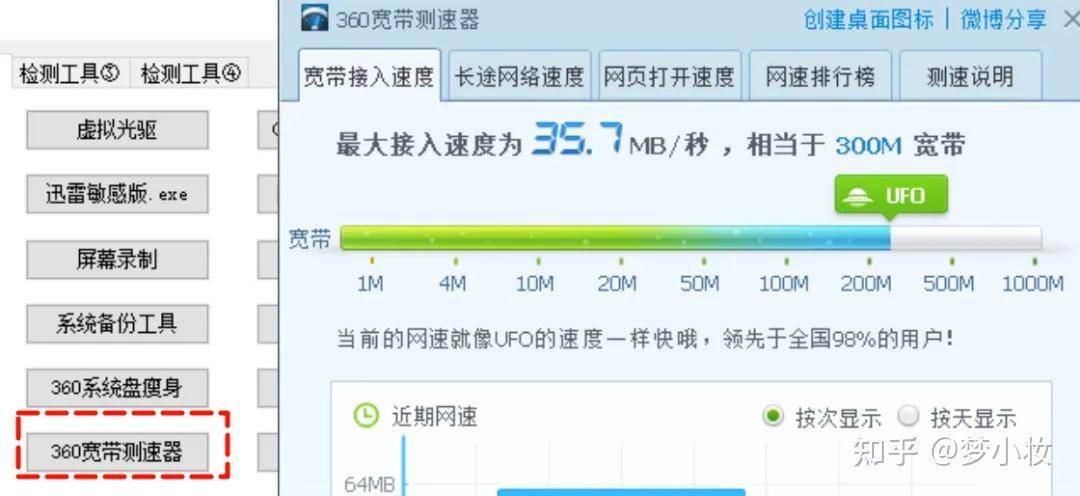Click the 20M scale label
The height and width of the screenshot is (496, 1080).
point(617,283)
